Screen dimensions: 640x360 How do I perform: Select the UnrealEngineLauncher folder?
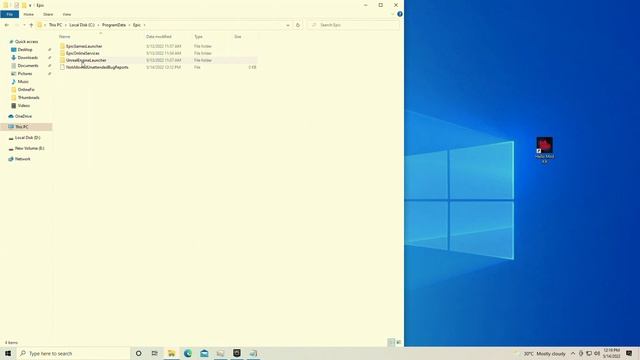pyautogui.click(x=86, y=60)
